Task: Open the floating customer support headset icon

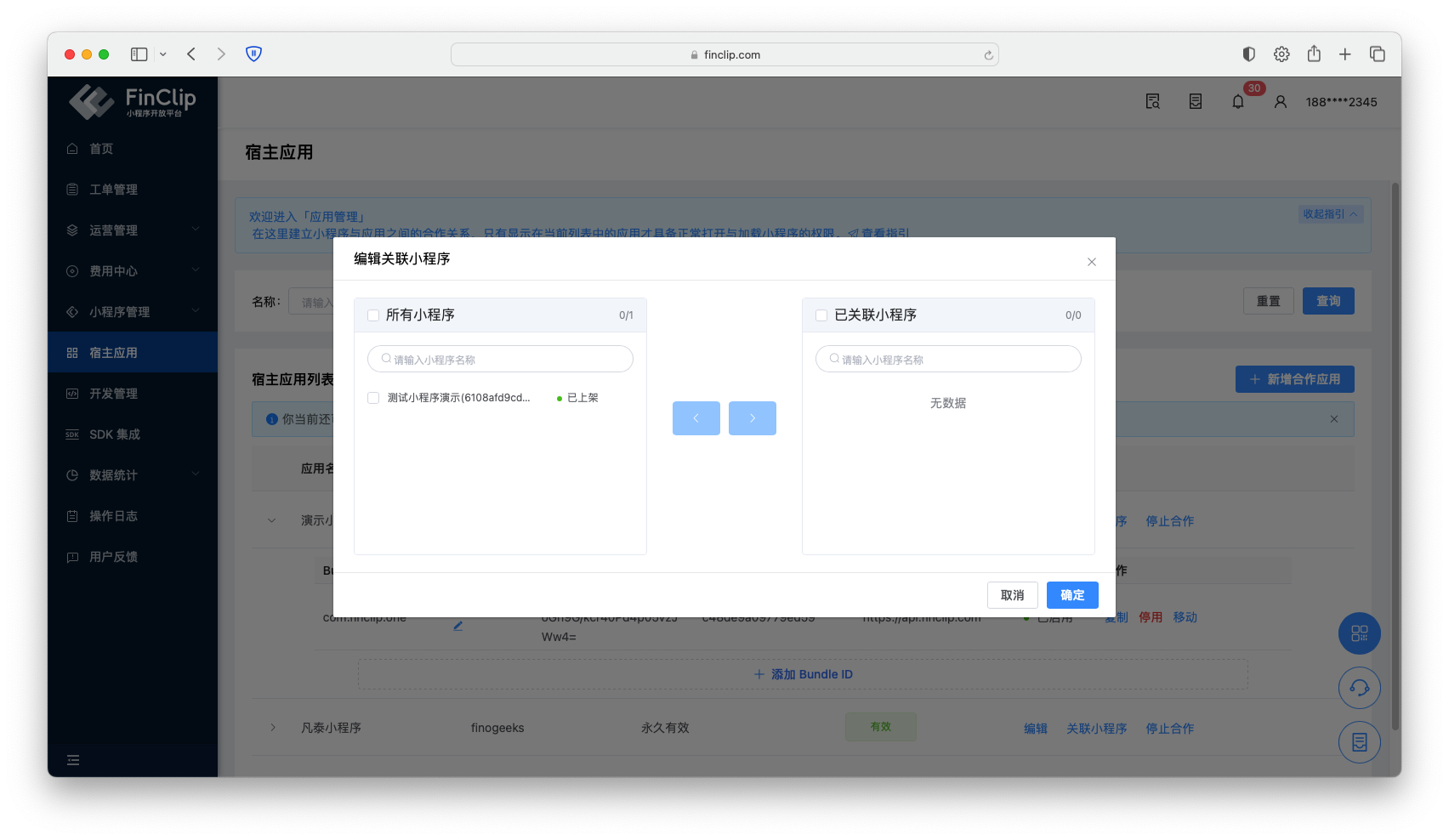Action: (x=1359, y=688)
